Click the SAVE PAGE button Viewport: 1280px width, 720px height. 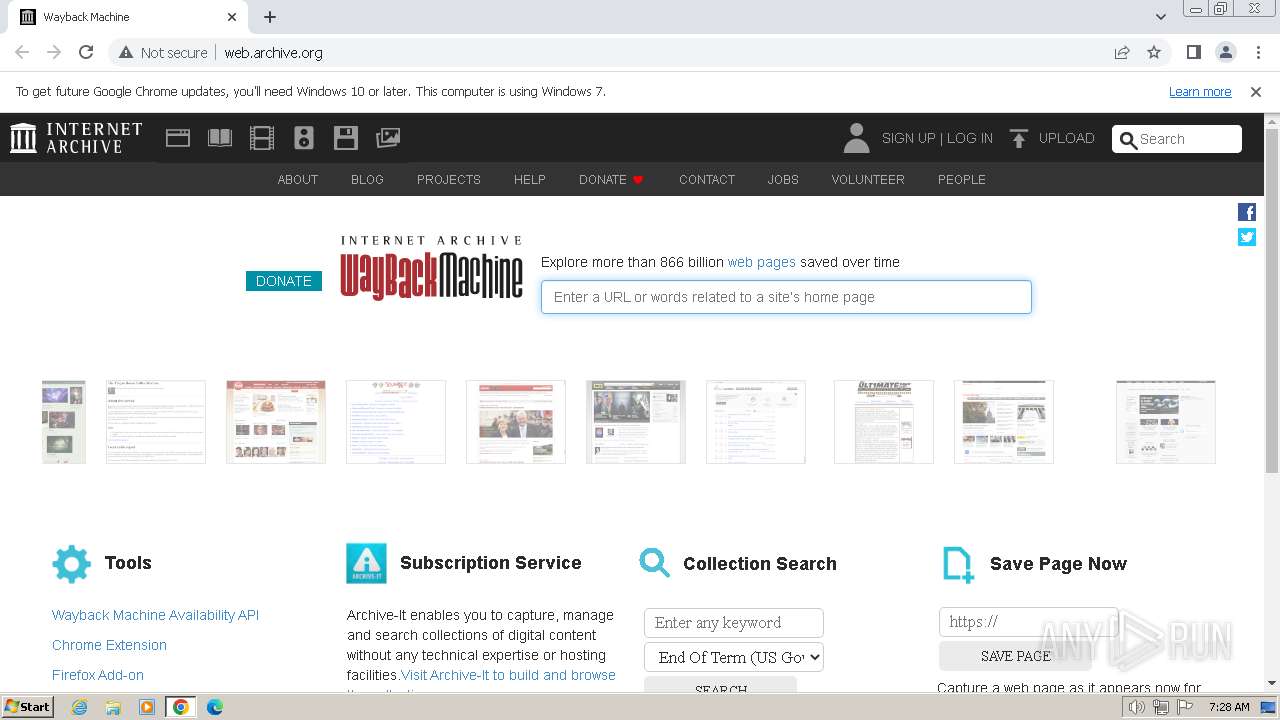[1015, 656]
